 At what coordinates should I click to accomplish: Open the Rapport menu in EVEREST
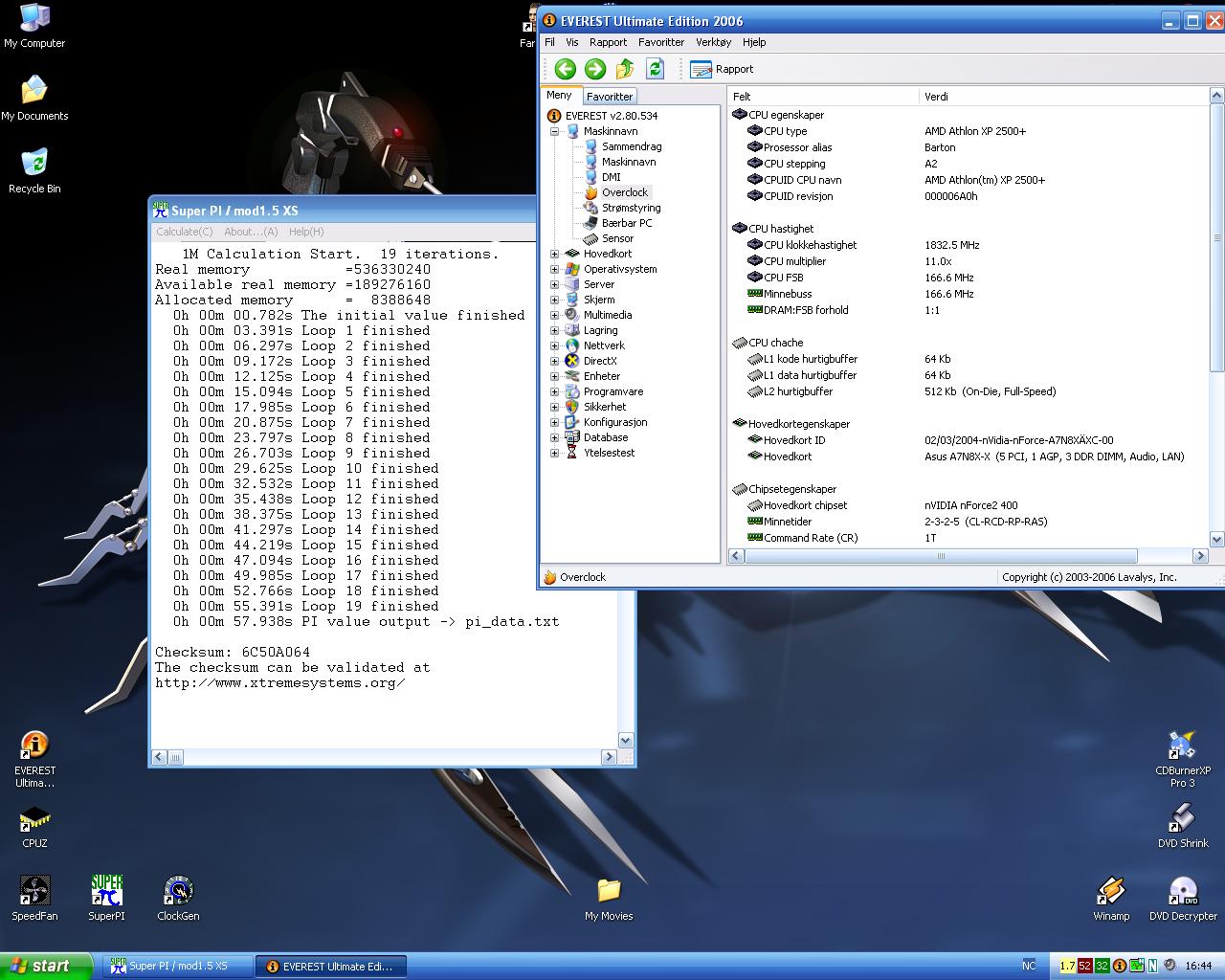(x=608, y=42)
